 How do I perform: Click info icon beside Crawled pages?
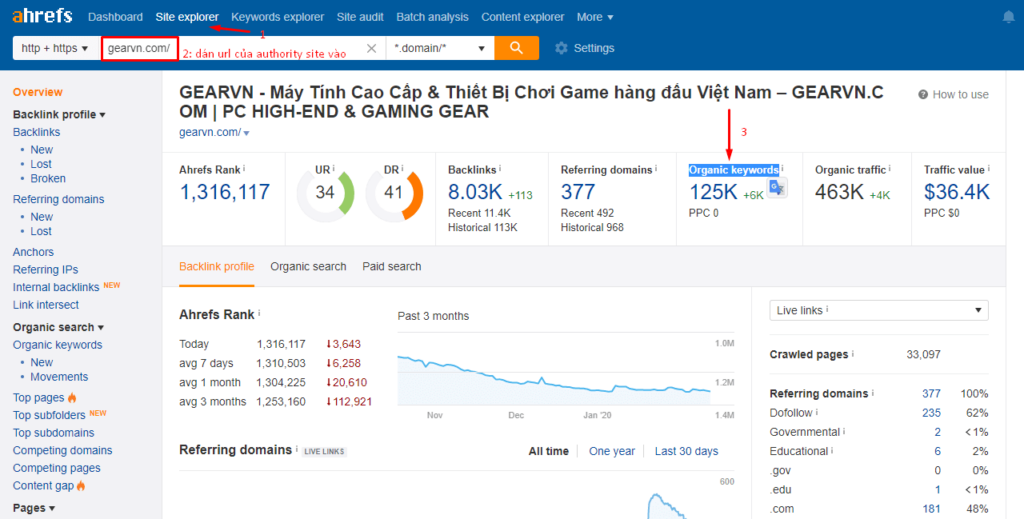tap(853, 354)
